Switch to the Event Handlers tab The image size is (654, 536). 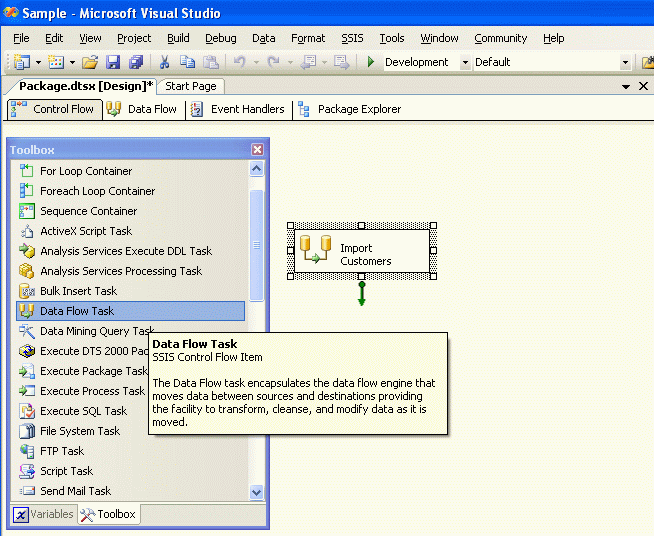pyautogui.click(x=239, y=109)
